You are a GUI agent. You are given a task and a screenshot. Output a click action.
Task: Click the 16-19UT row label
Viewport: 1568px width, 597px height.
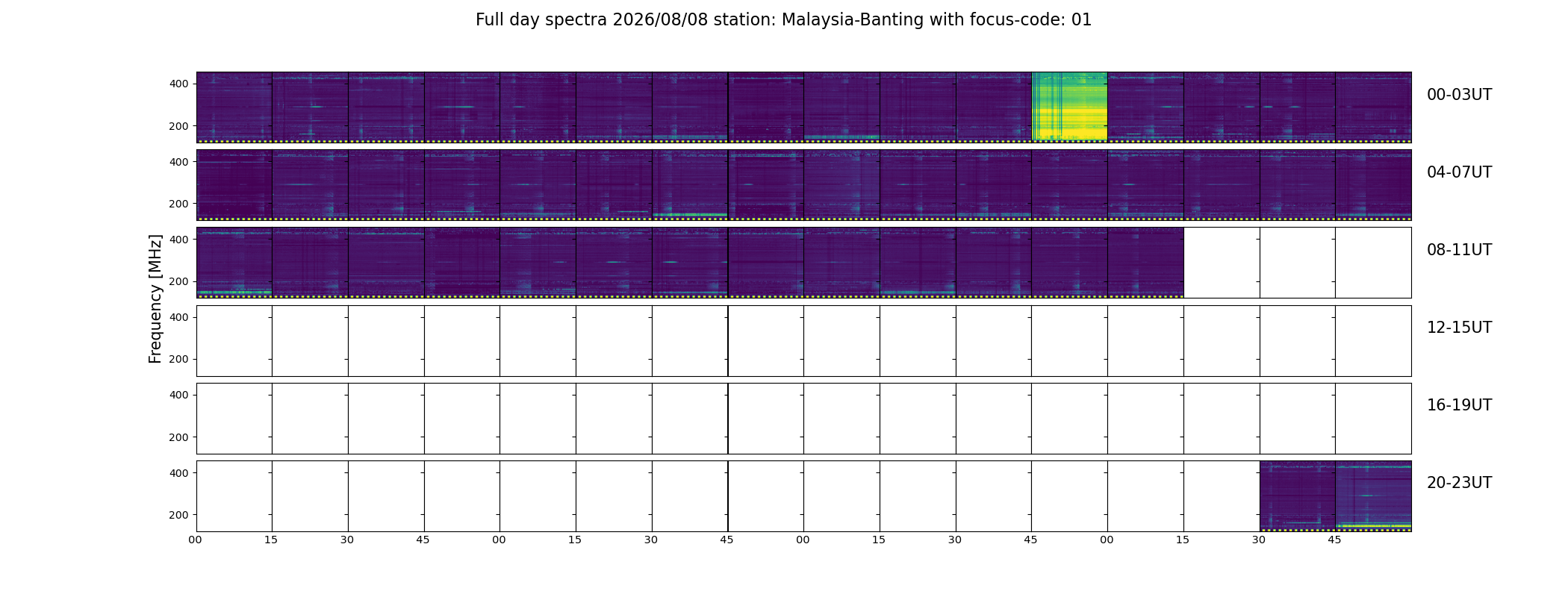click(1459, 405)
